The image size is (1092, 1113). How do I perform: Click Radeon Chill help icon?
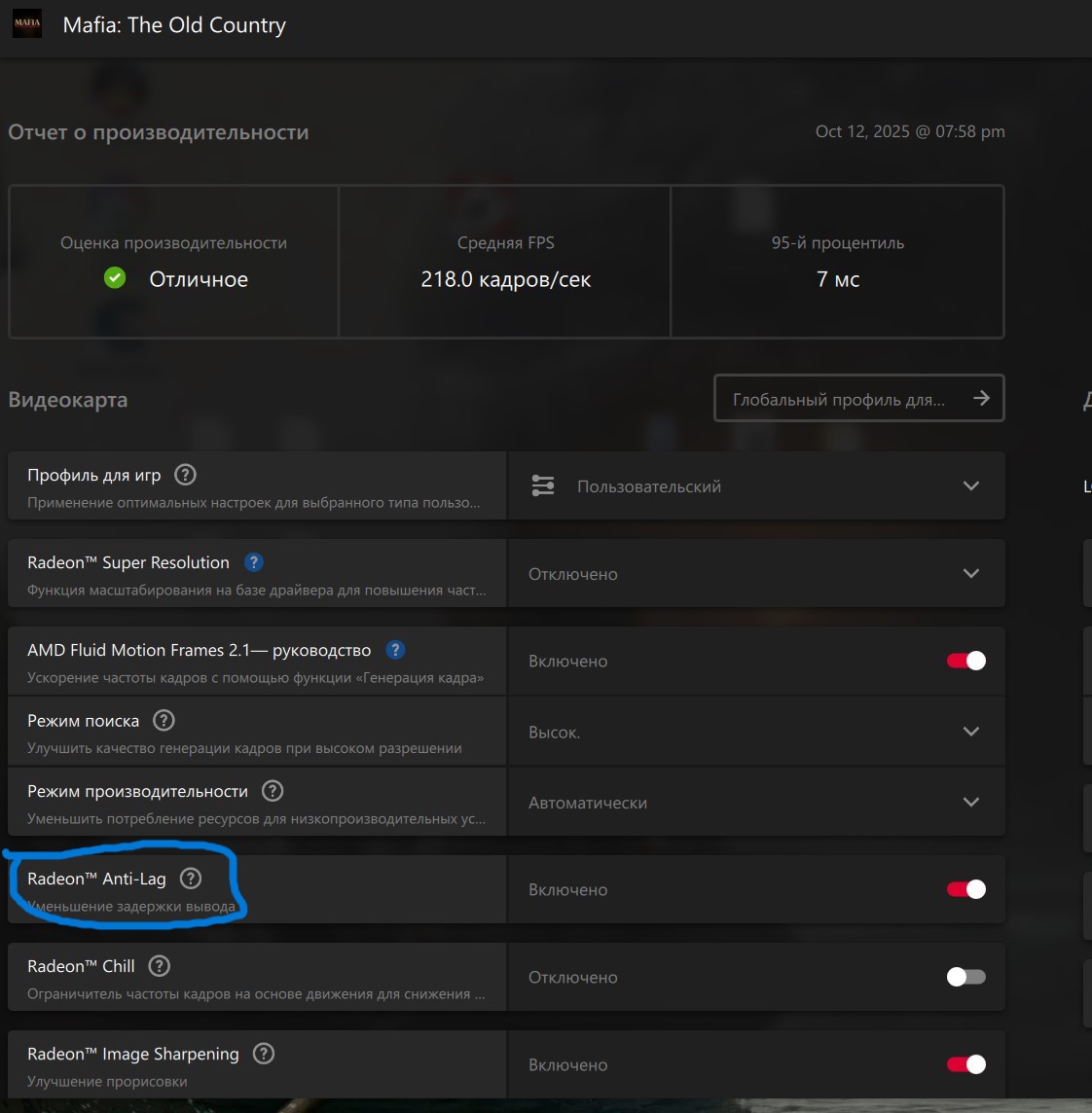[x=159, y=966]
